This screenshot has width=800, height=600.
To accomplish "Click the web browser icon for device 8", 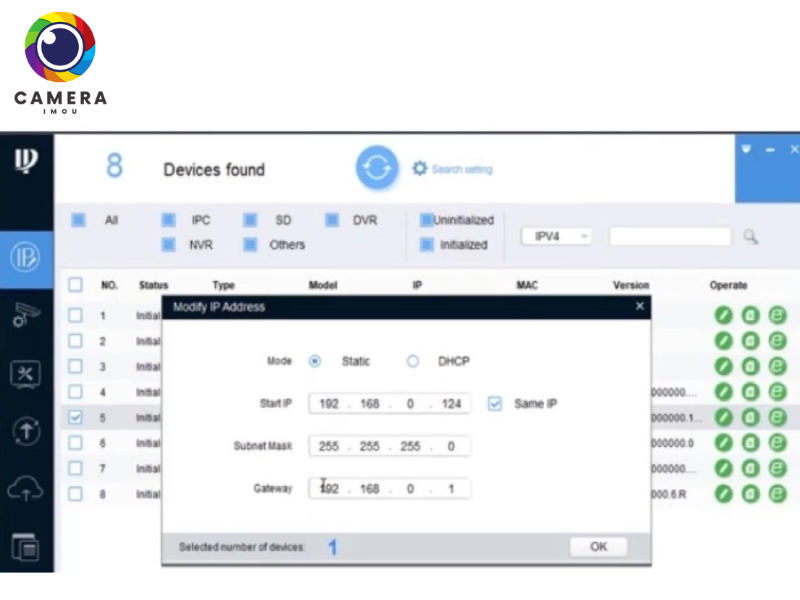I will [777, 493].
